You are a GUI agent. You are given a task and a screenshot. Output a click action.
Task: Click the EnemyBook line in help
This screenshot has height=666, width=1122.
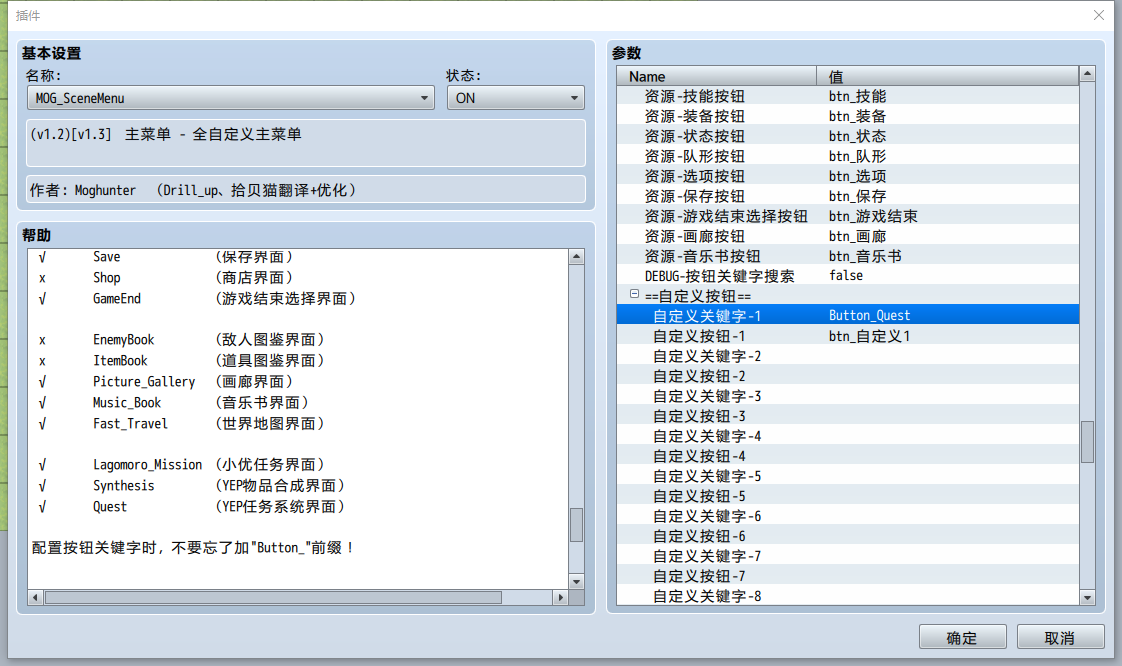[x=182, y=339]
